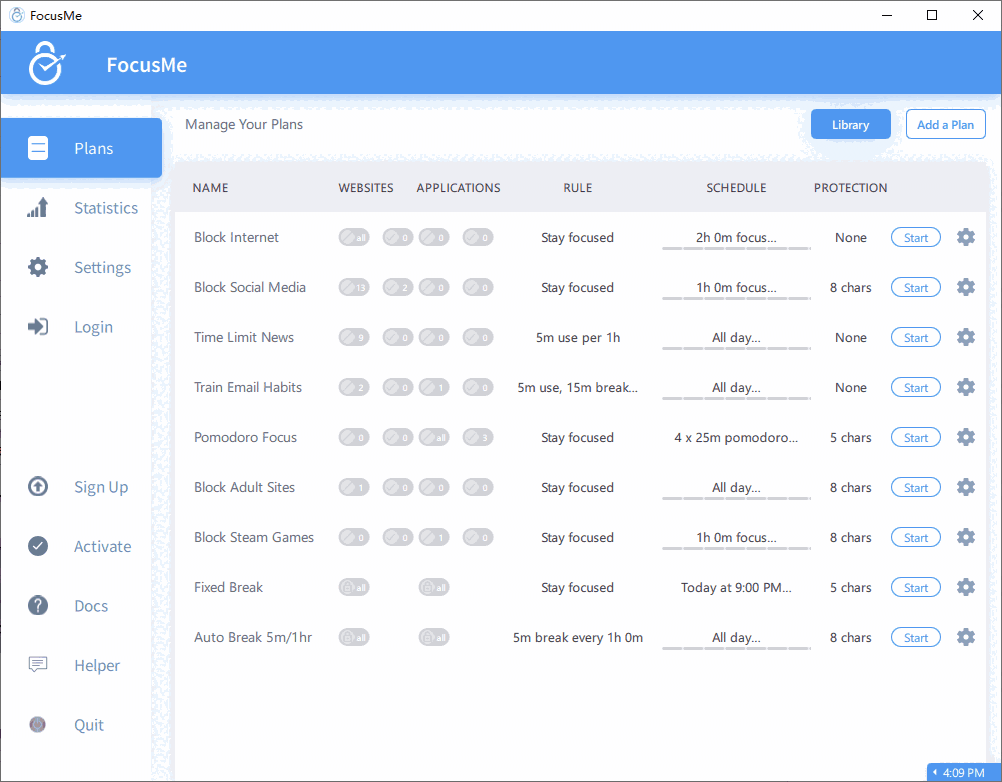Click websites 'all' badge for Block Internet
The image size is (1002, 782).
click(x=354, y=238)
